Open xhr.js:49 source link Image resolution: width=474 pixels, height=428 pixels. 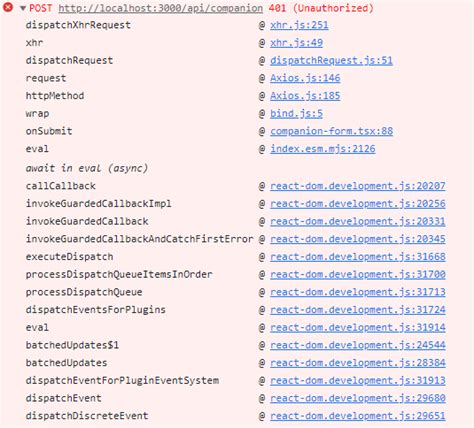pyautogui.click(x=296, y=43)
